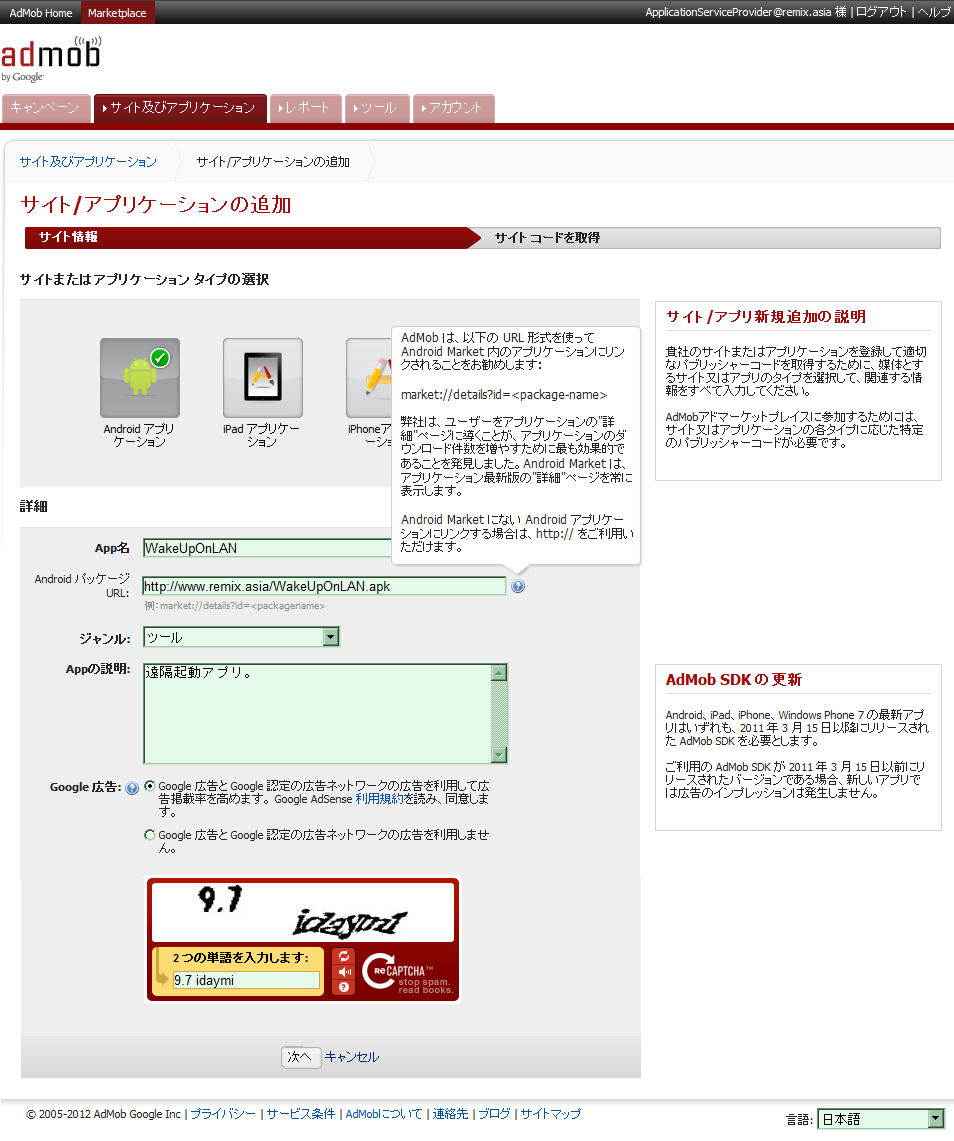Click サイト/アプリ新規追加の説明 heading
This screenshot has height=1141, width=954.
point(766,317)
